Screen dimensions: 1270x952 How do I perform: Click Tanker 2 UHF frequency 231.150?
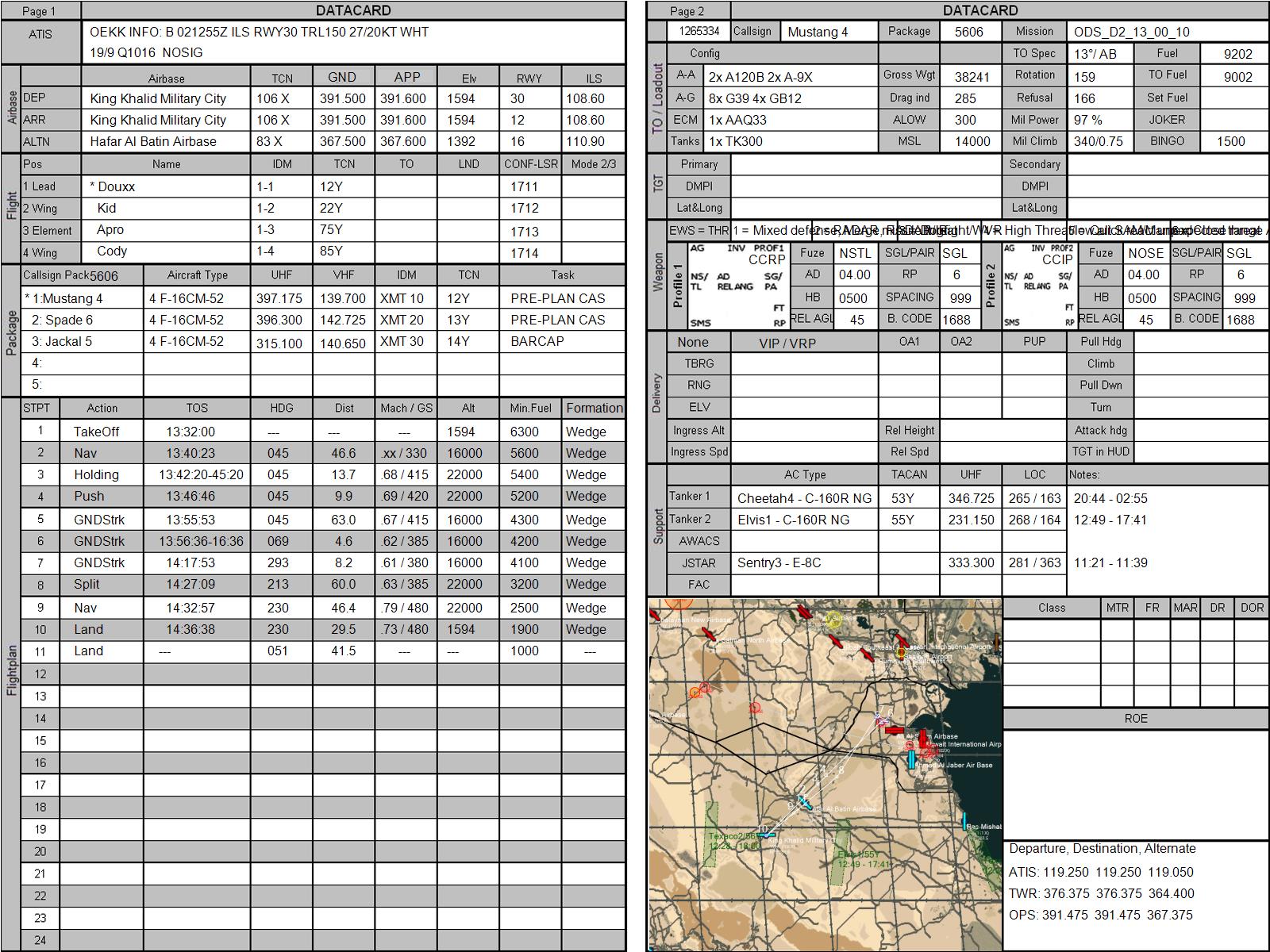click(971, 520)
